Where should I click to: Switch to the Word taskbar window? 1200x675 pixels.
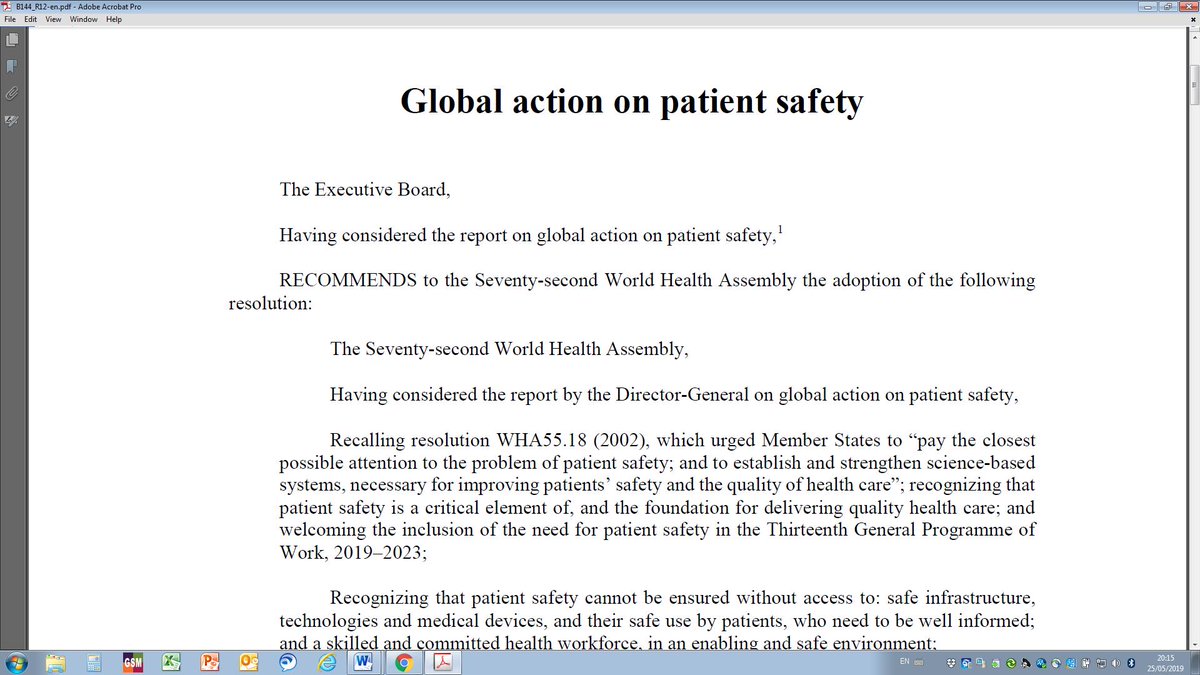click(363, 663)
